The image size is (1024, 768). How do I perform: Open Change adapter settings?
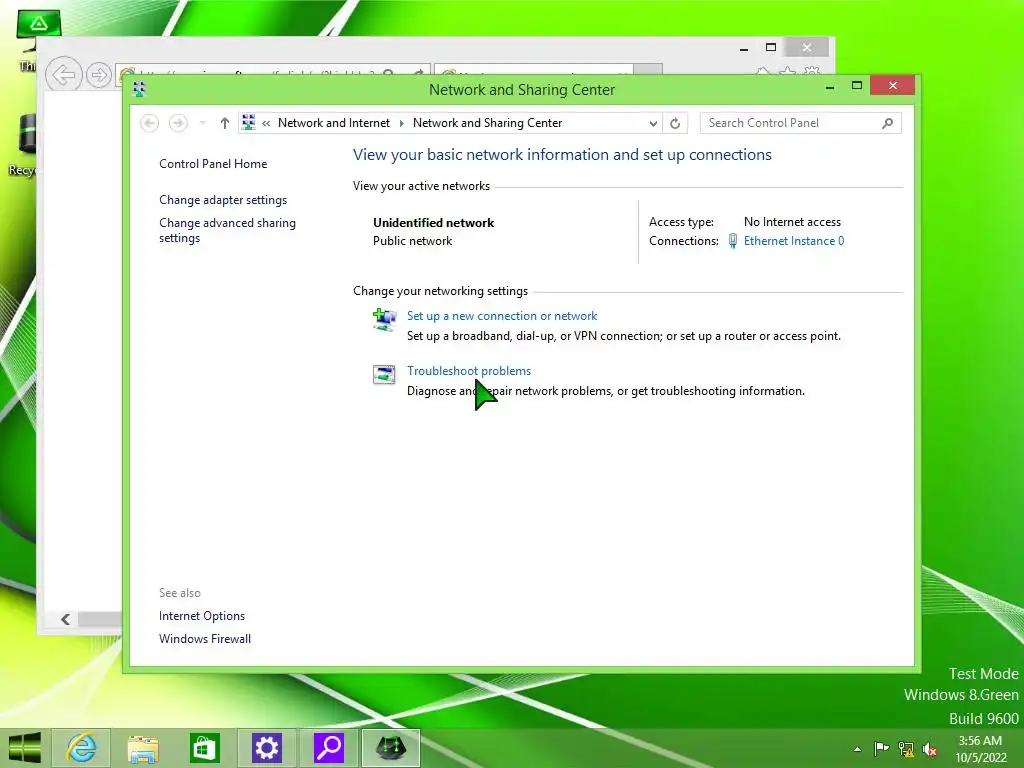[223, 200]
